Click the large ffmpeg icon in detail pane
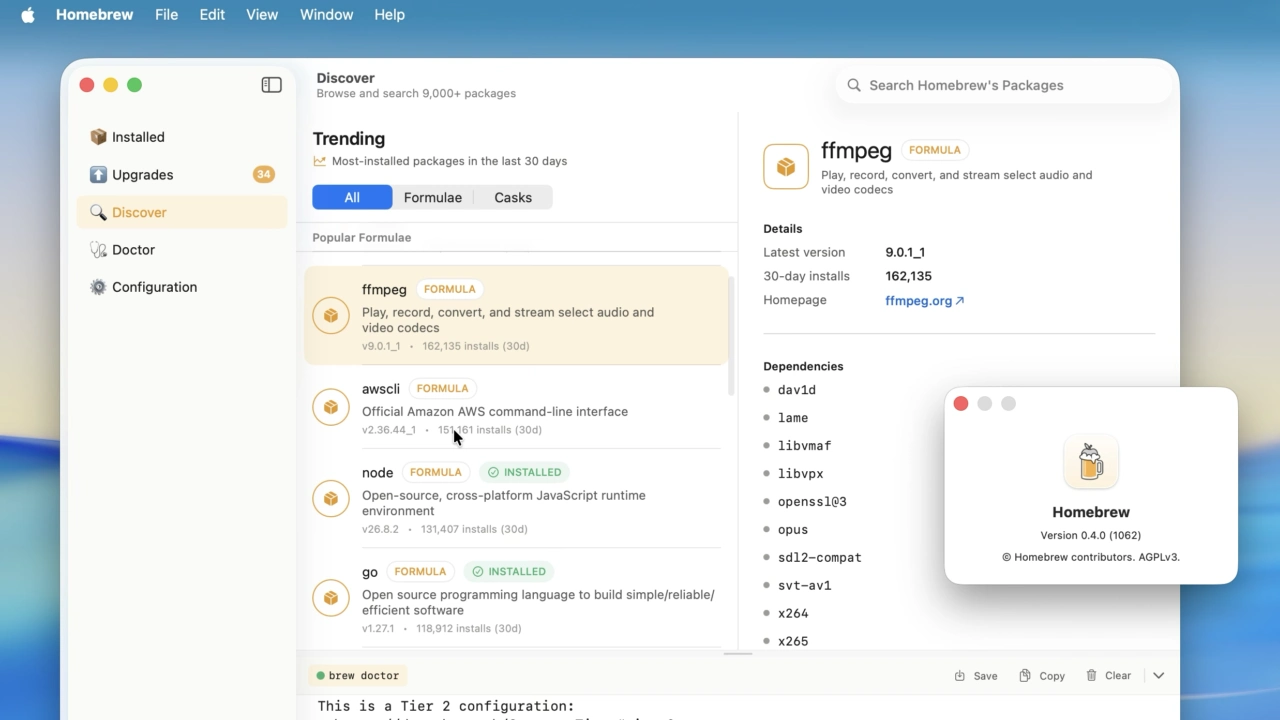Viewport: 1280px width, 720px height. pos(786,167)
